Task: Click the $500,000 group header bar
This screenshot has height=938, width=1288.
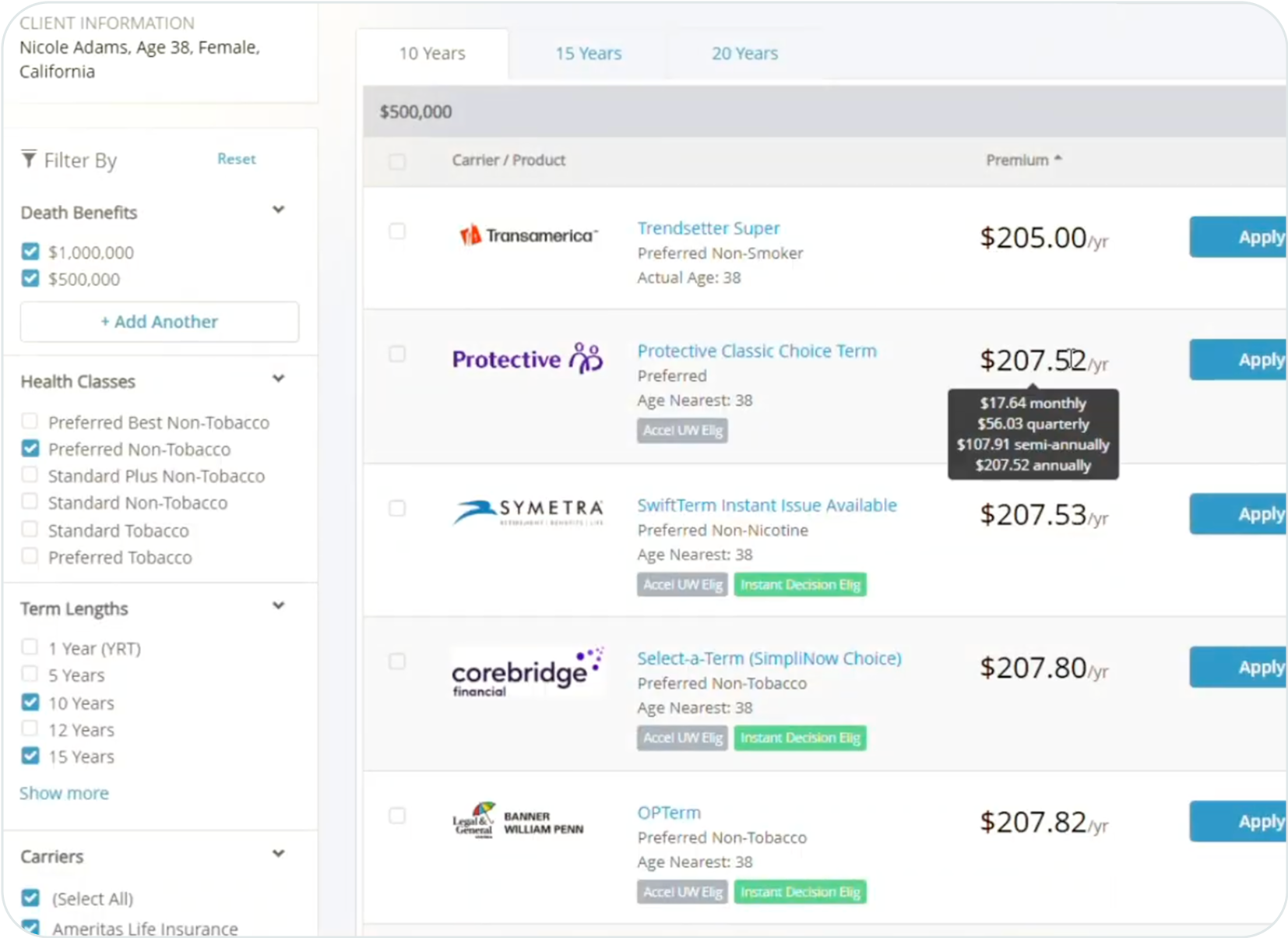Action: 825,111
